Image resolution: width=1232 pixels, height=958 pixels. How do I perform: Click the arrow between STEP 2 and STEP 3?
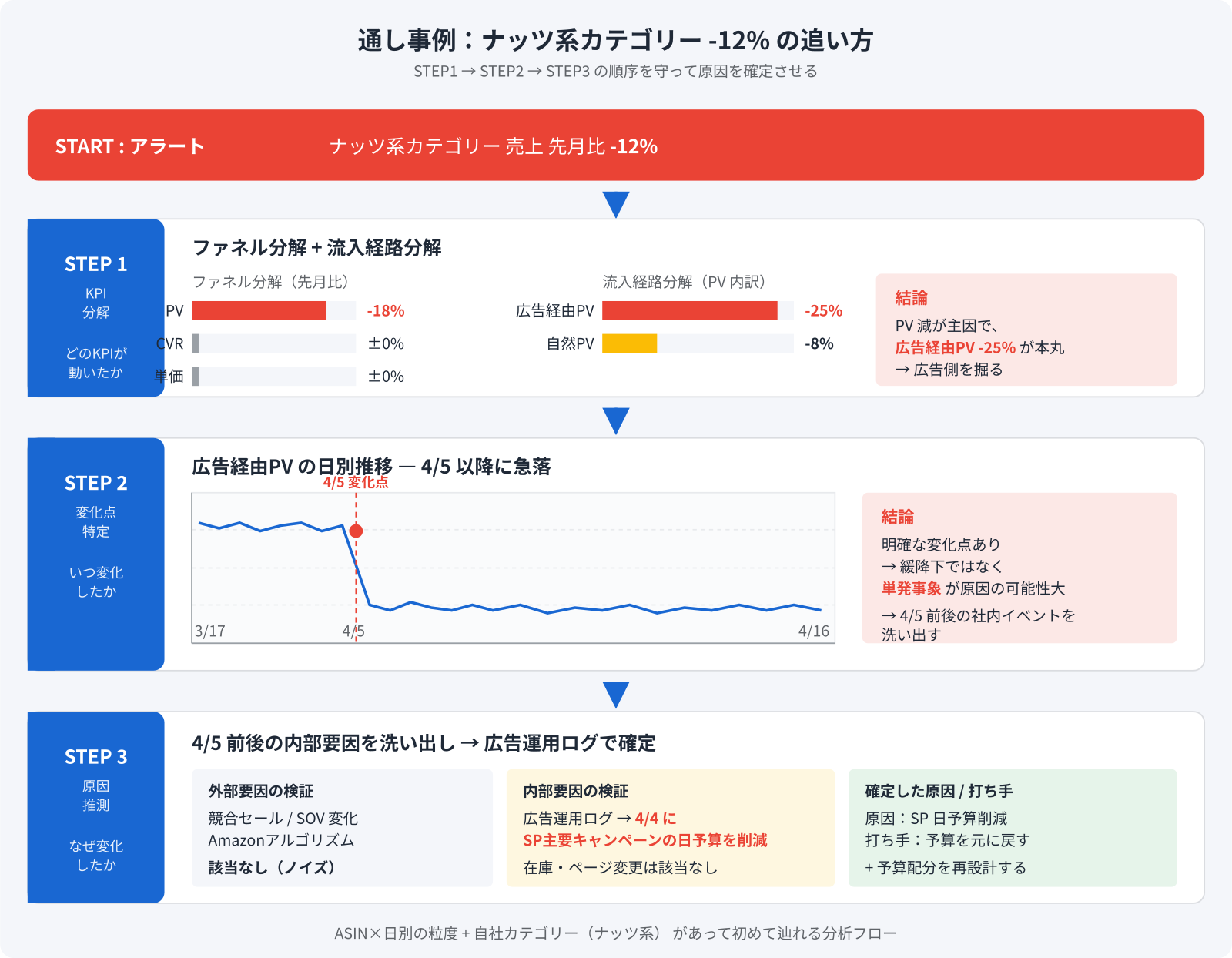[x=614, y=695]
